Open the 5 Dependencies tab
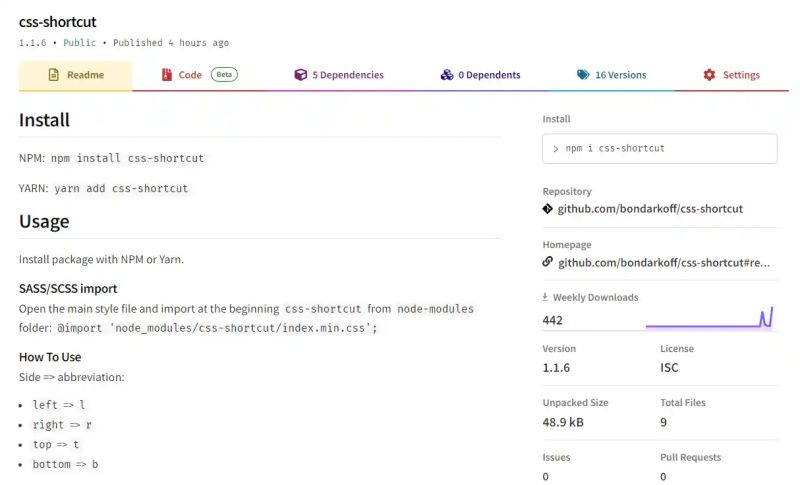This screenshot has height=485, width=800. (339, 75)
